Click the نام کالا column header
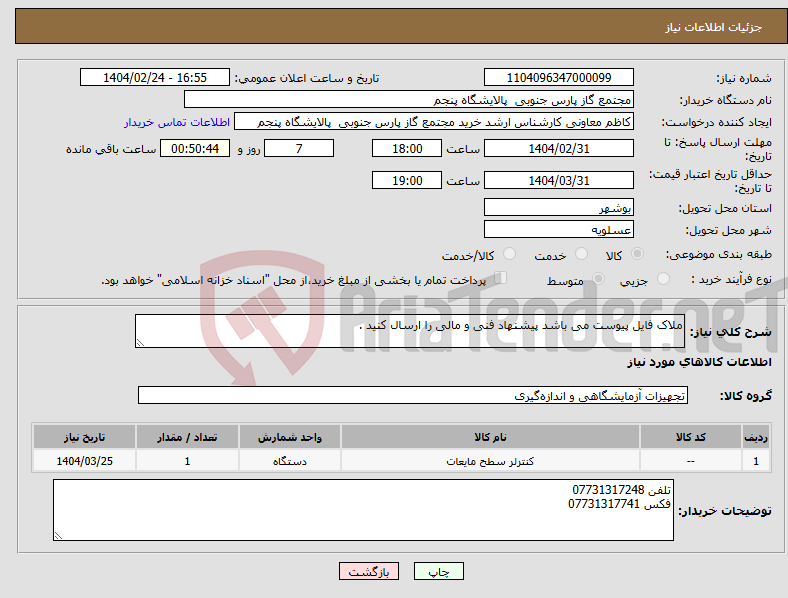 [490, 437]
